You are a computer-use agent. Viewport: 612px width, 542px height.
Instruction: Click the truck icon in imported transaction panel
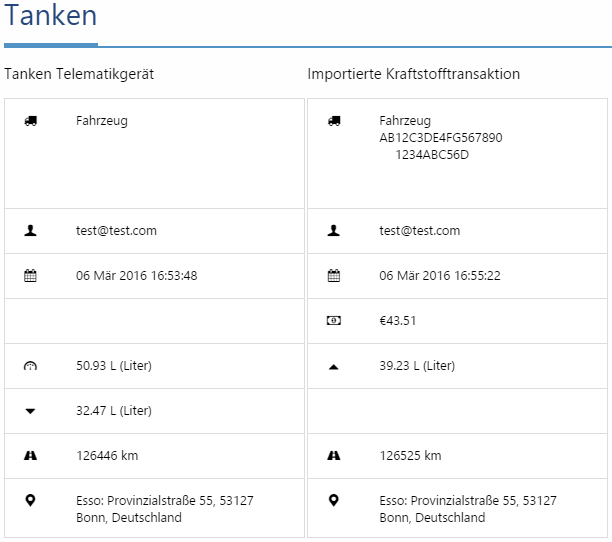click(334, 121)
